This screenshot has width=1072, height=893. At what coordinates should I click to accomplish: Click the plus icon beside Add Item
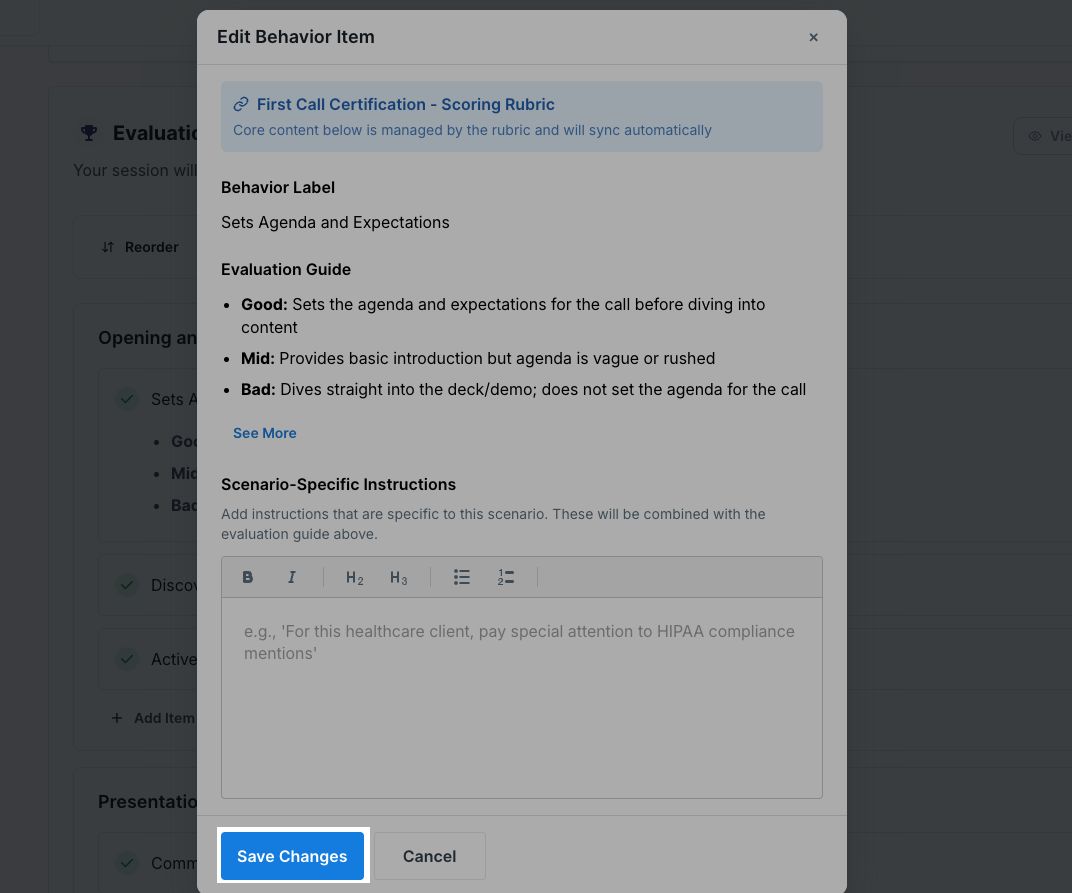click(117, 718)
